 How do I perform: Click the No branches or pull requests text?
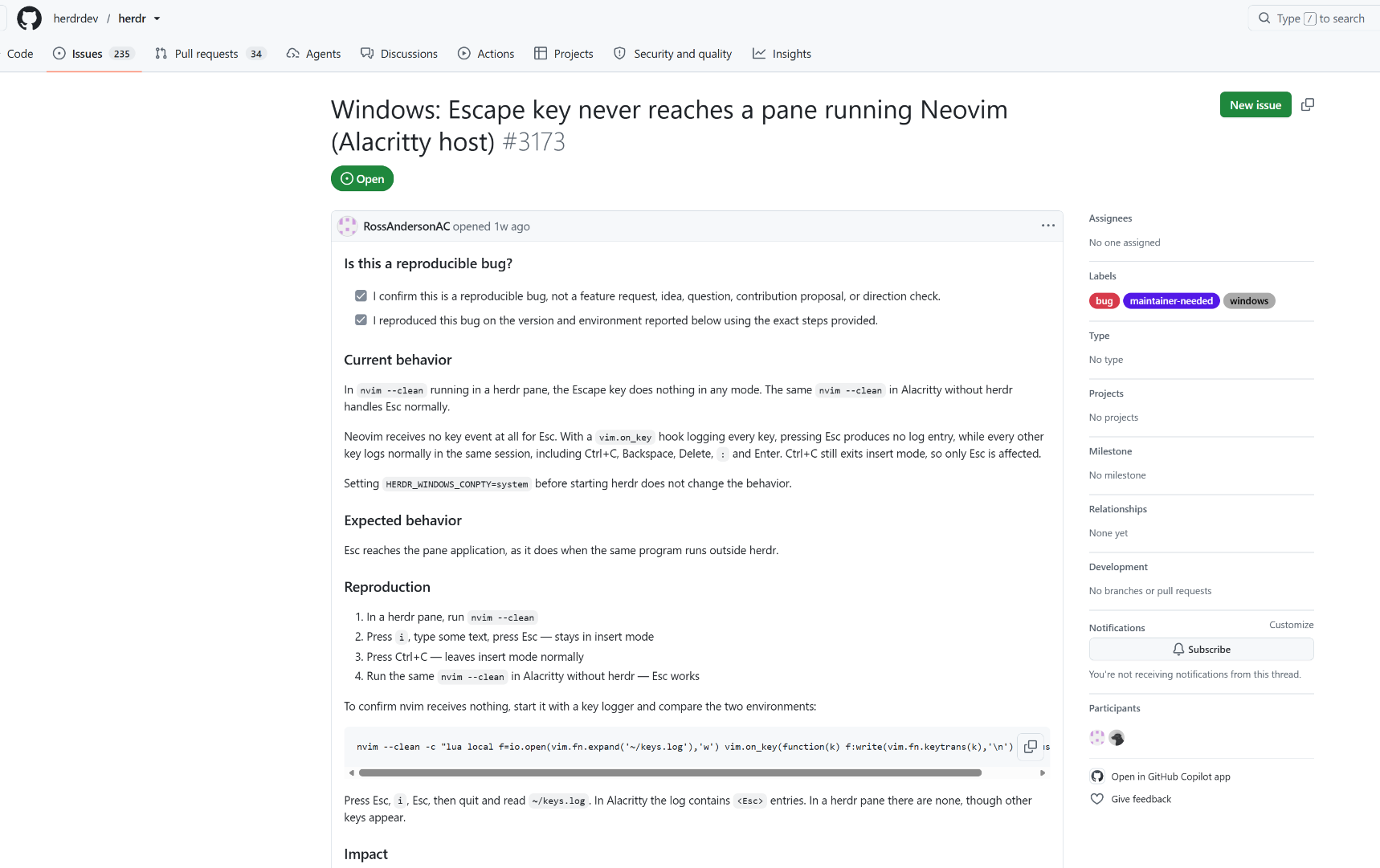point(1150,591)
